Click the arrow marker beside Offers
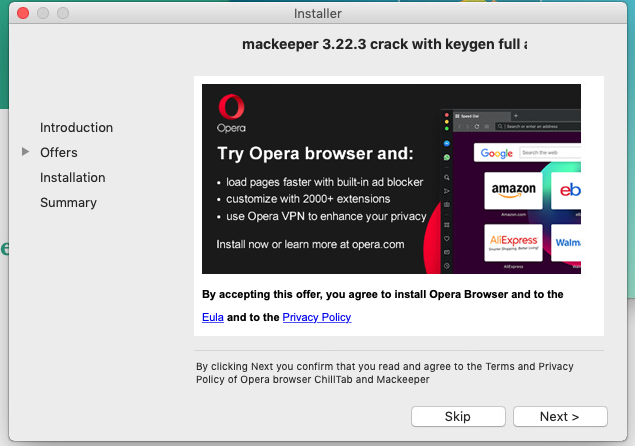635x446 pixels. pos(26,152)
